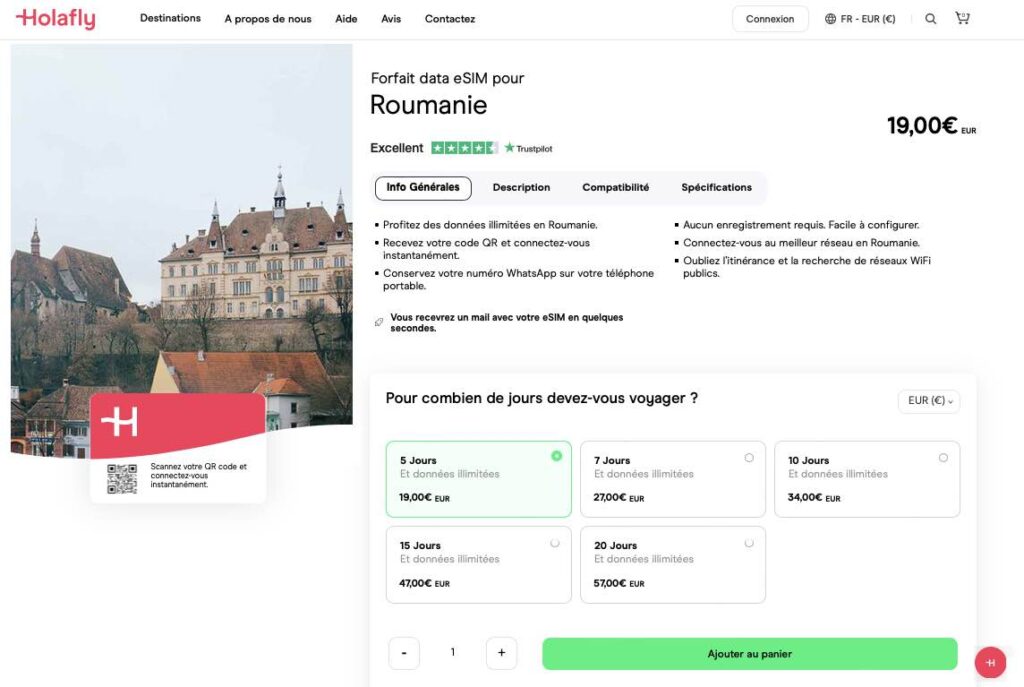Click the QR code on the eSIM card image
This screenshot has width=1024, height=687.
click(121, 479)
